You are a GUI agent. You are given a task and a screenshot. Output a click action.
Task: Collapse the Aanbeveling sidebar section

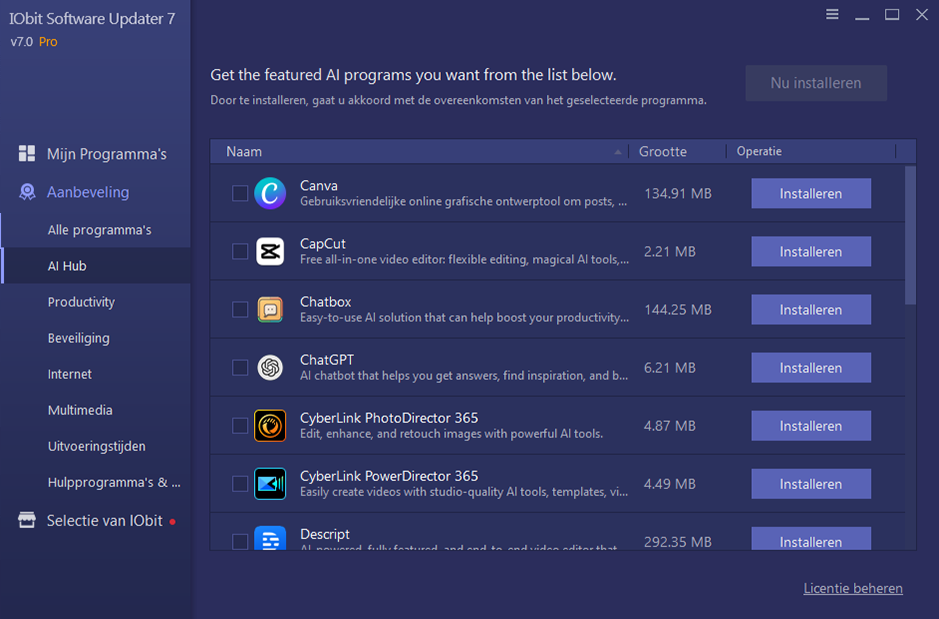pyautogui.click(x=88, y=192)
